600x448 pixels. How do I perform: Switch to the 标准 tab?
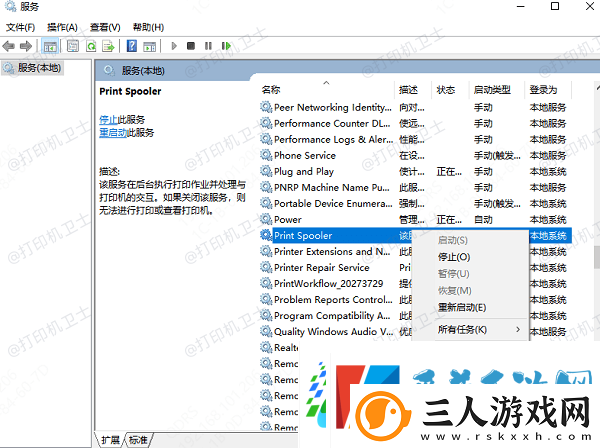(138, 440)
